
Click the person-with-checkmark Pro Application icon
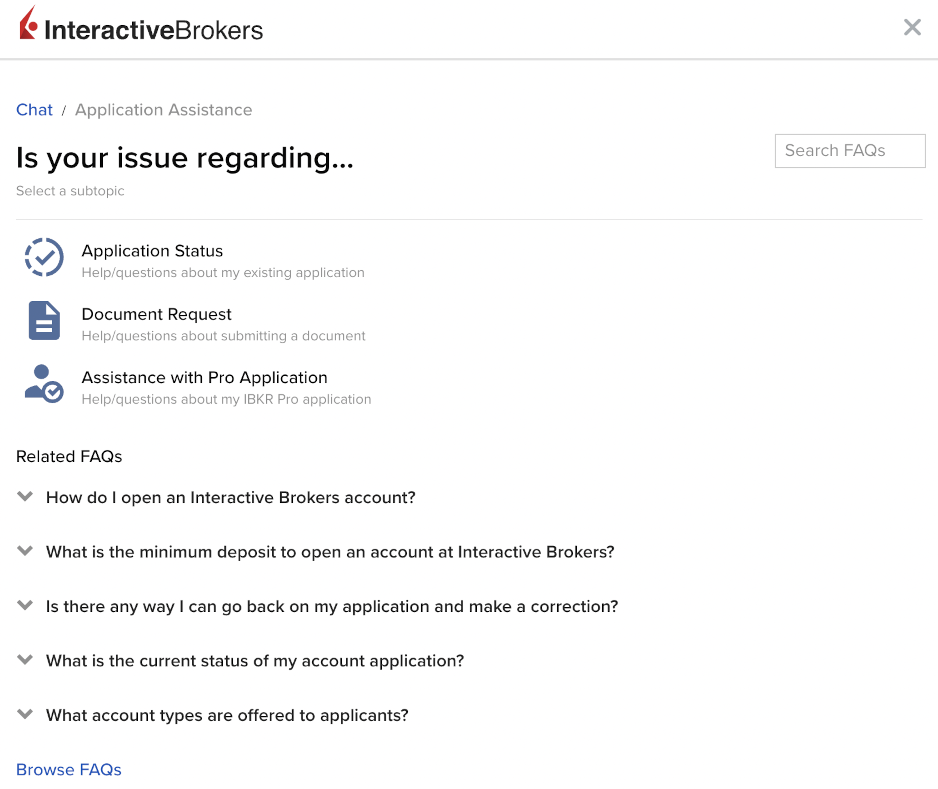[44, 384]
